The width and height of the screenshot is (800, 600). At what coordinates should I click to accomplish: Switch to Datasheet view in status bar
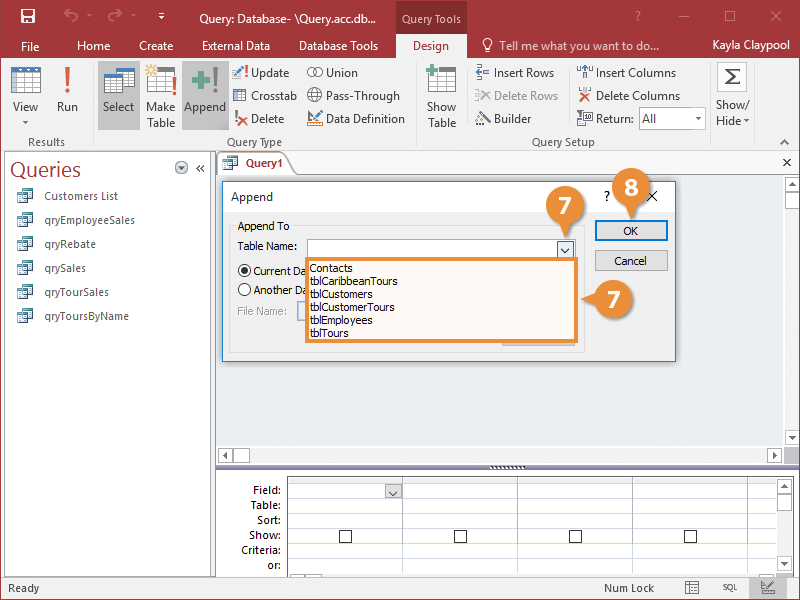point(692,588)
